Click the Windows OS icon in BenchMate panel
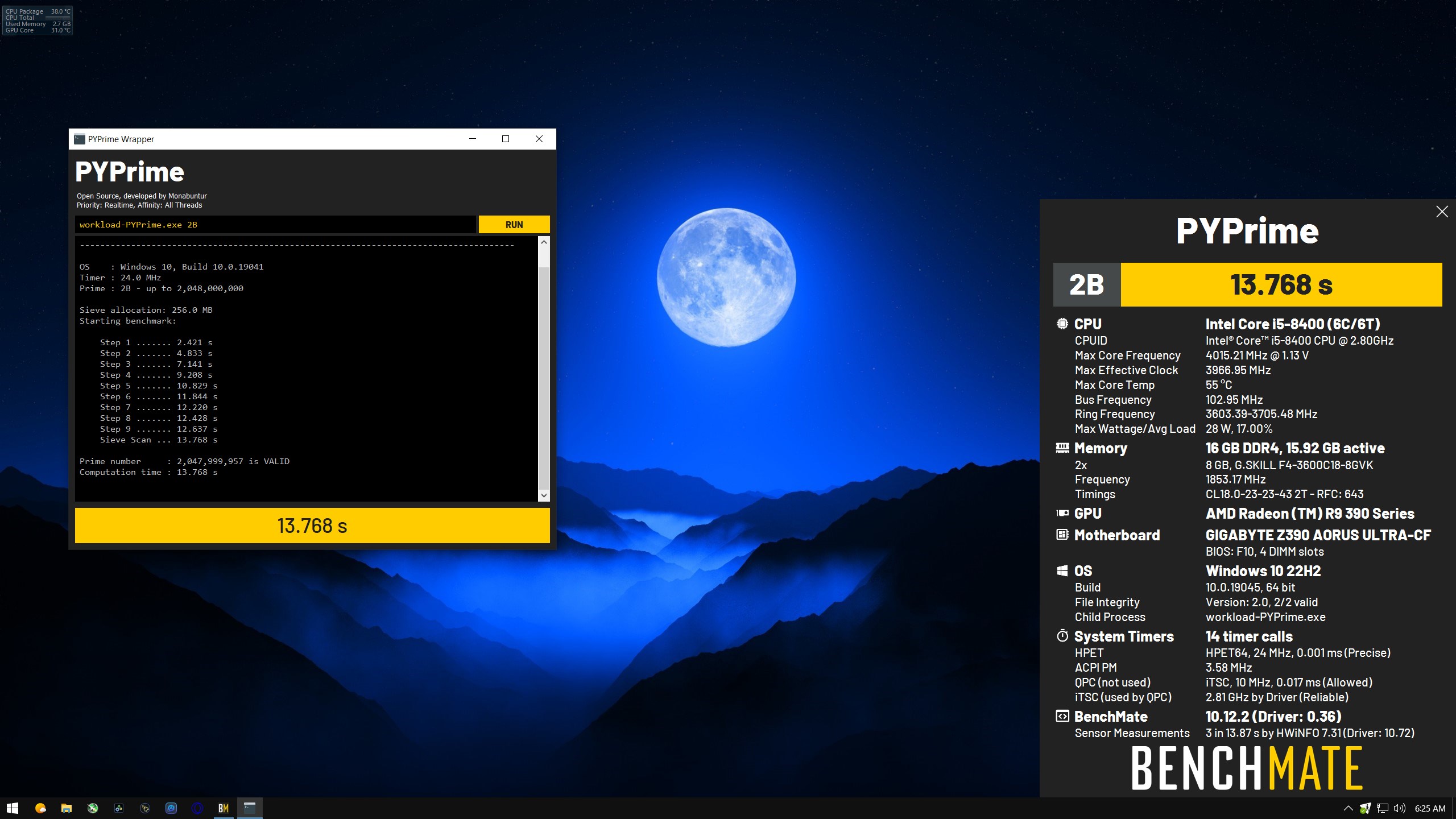The image size is (1456, 819). 1062,570
